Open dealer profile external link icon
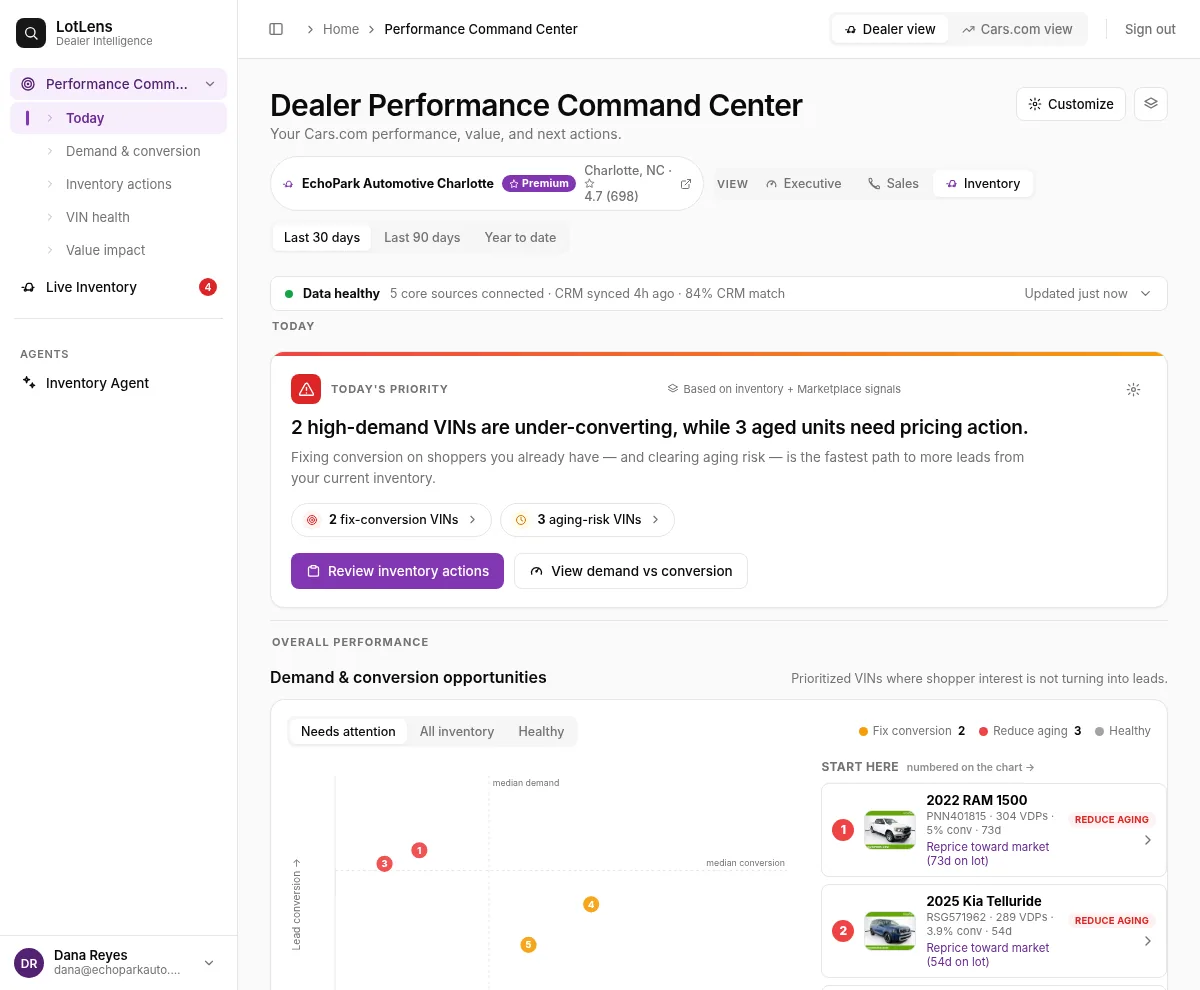Viewport: 1200px width, 990px height. pyautogui.click(x=686, y=184)
